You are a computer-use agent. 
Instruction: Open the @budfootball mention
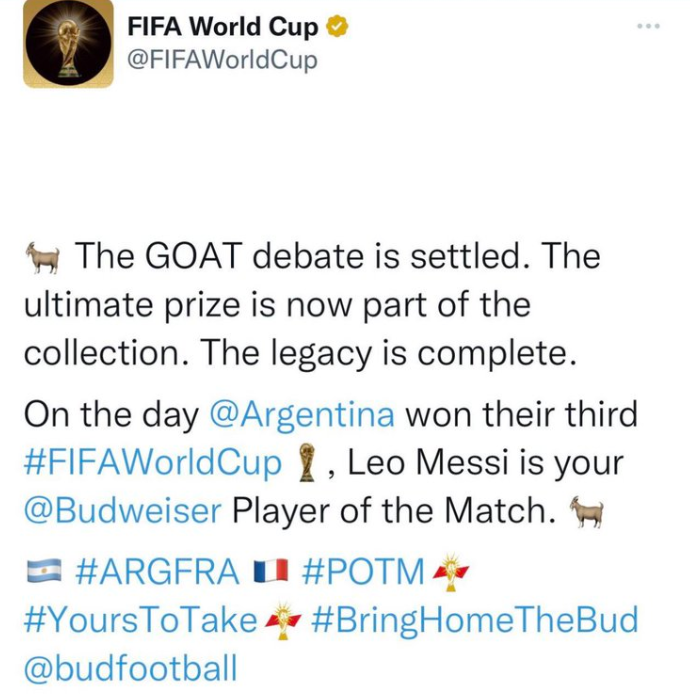130,668
